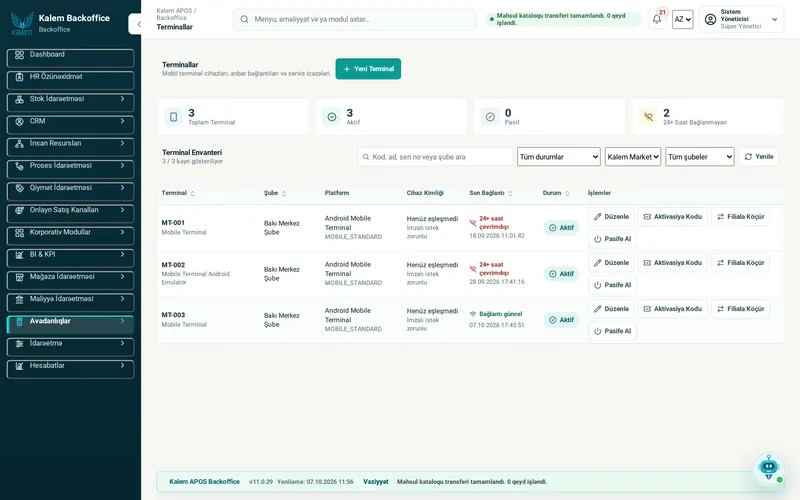
Task: Click the Qiymət İdarəetməsi tag icon
Action: (x=19, y=188)
